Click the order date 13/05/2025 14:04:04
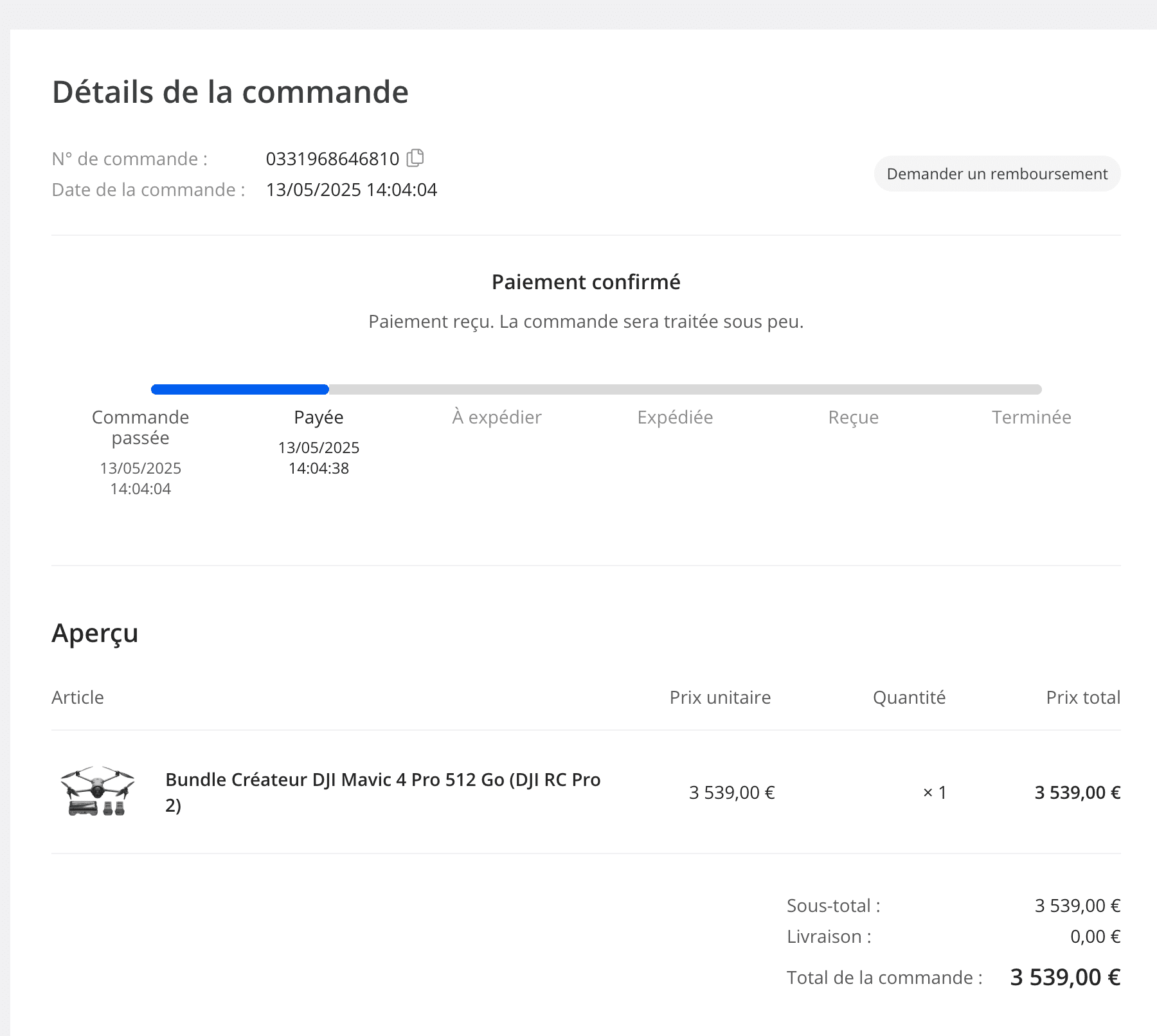This screenshot has height=1036, width=1157. coord(352,190)
